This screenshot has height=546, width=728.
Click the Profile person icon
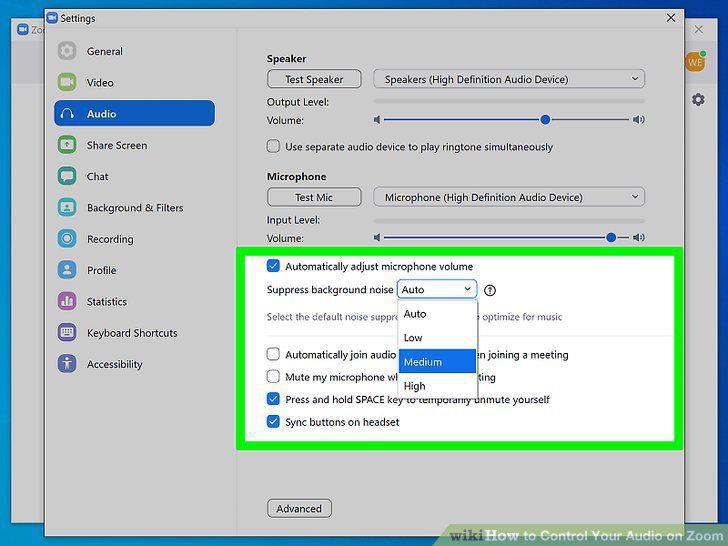pyautogui.click(x=67, y=270)
